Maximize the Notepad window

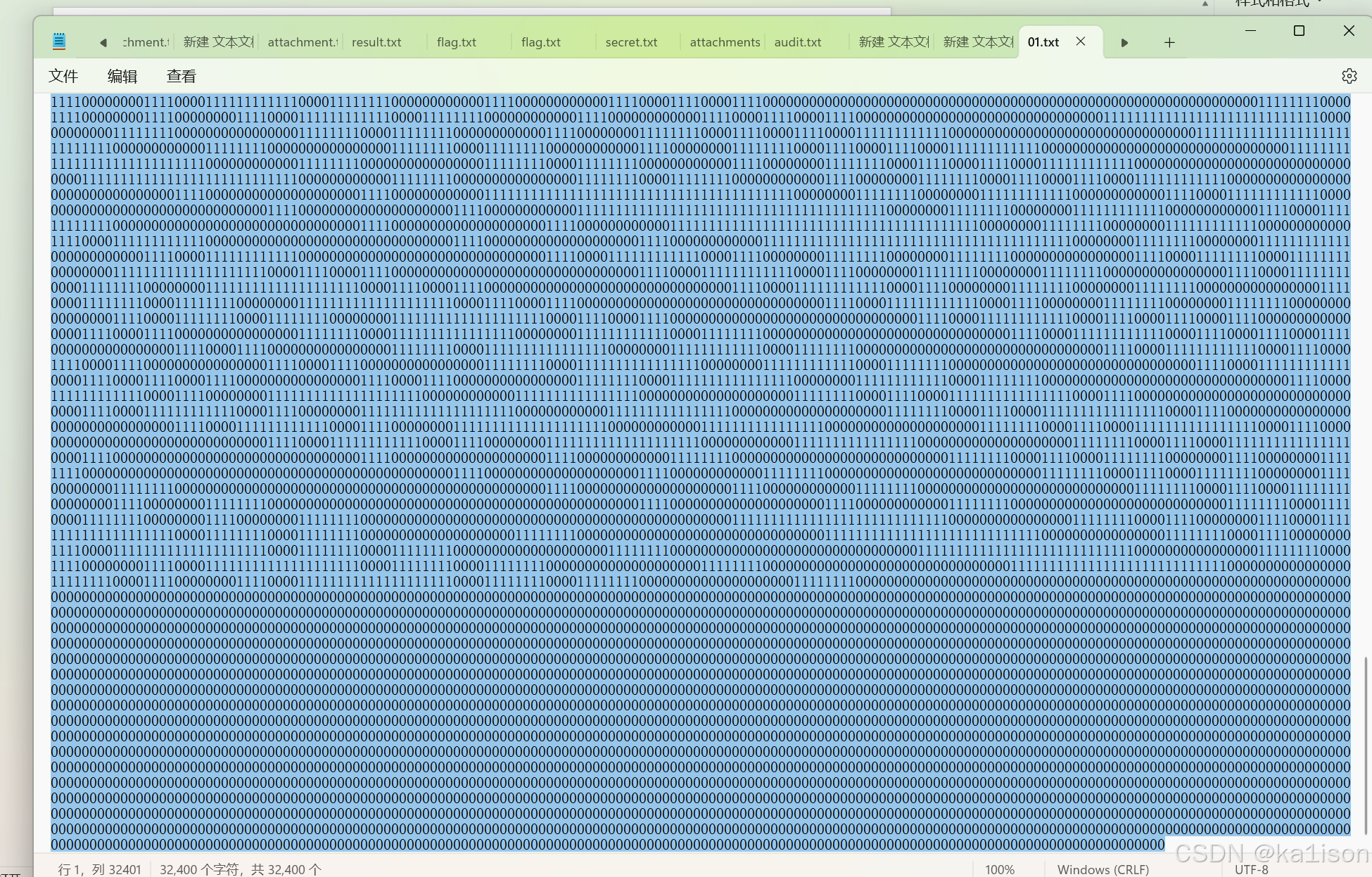coord(1299,31)
